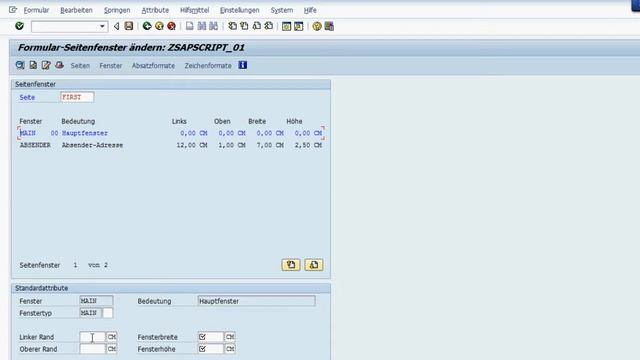Screen dimensions: 640x360
Task: Open the Hilfe menu
Action: pyautogui.click(x=310, y=10)
